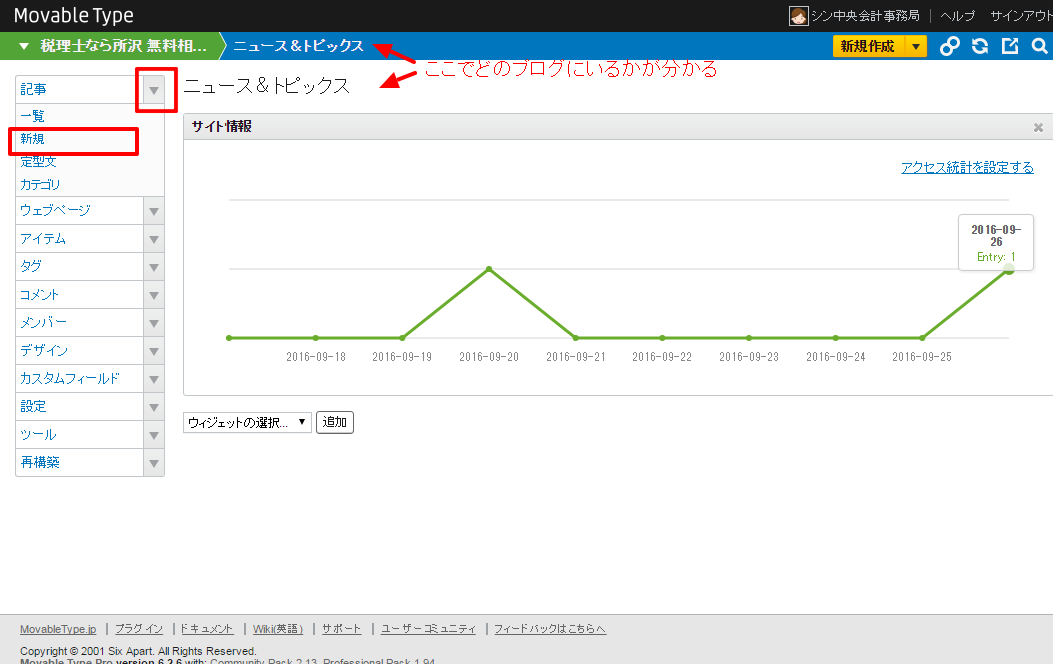Expand the site selector triangle beside 税理士なら所沢
Viewport: 1053px width, 664px height.
coord(24,46)
